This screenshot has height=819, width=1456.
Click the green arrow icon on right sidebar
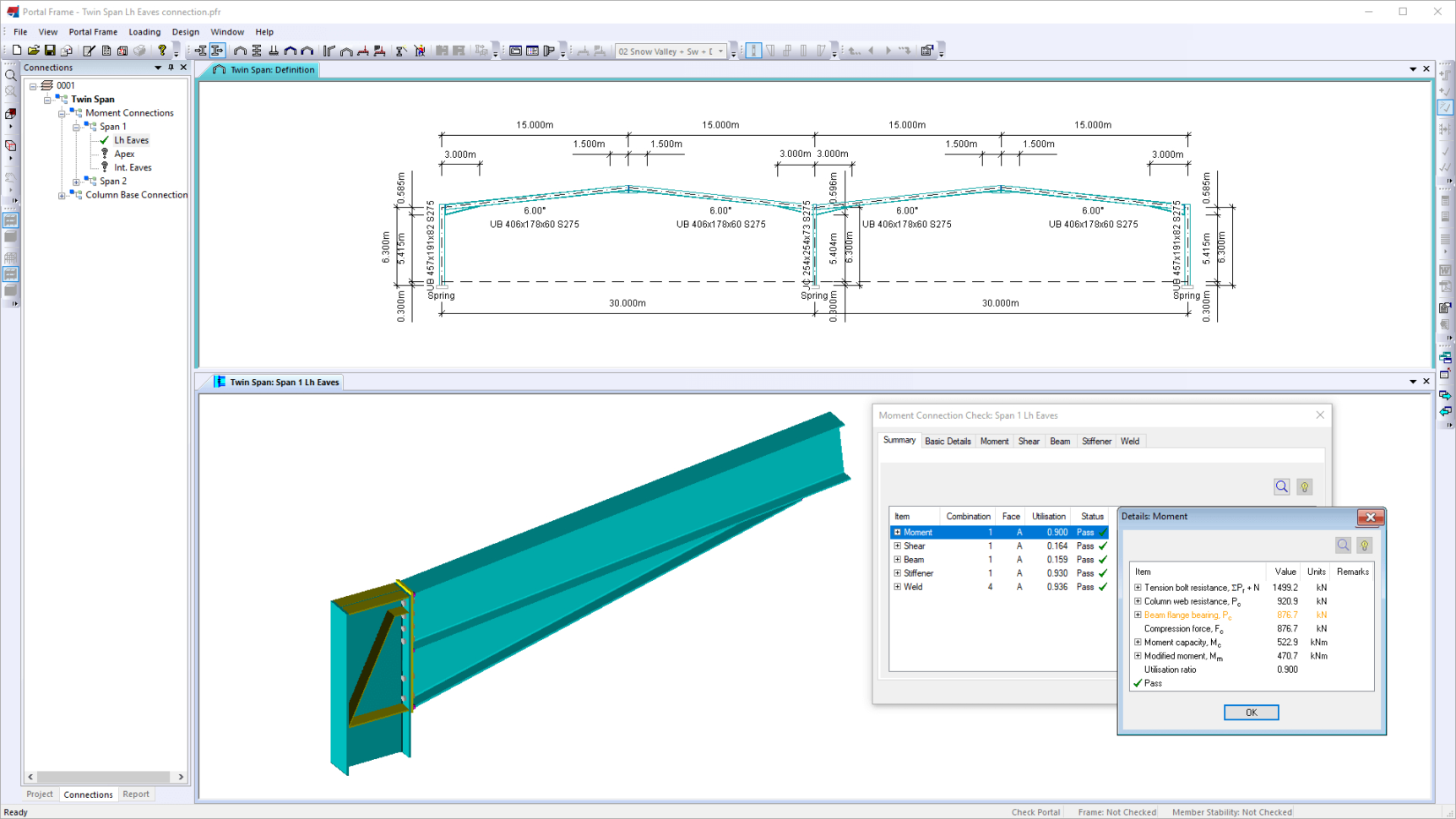tap(1445, 395)
